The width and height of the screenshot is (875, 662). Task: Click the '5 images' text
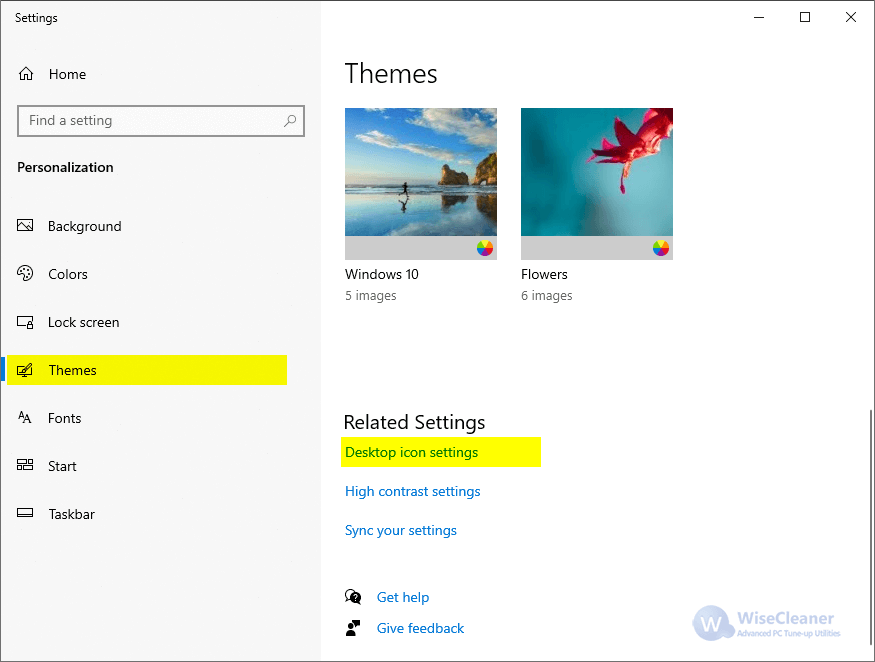(x=371, y=296)
